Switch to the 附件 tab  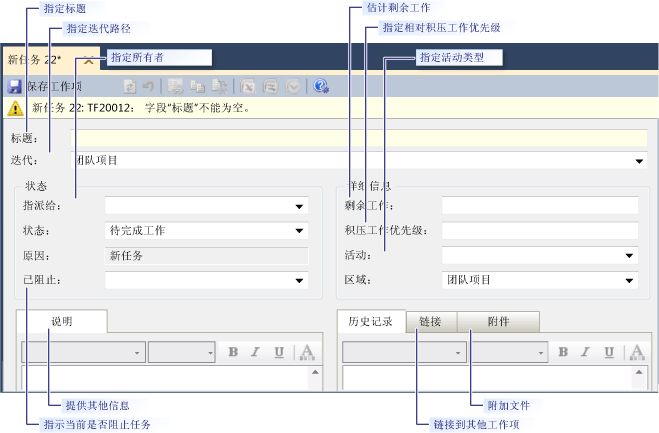[498, 322]
